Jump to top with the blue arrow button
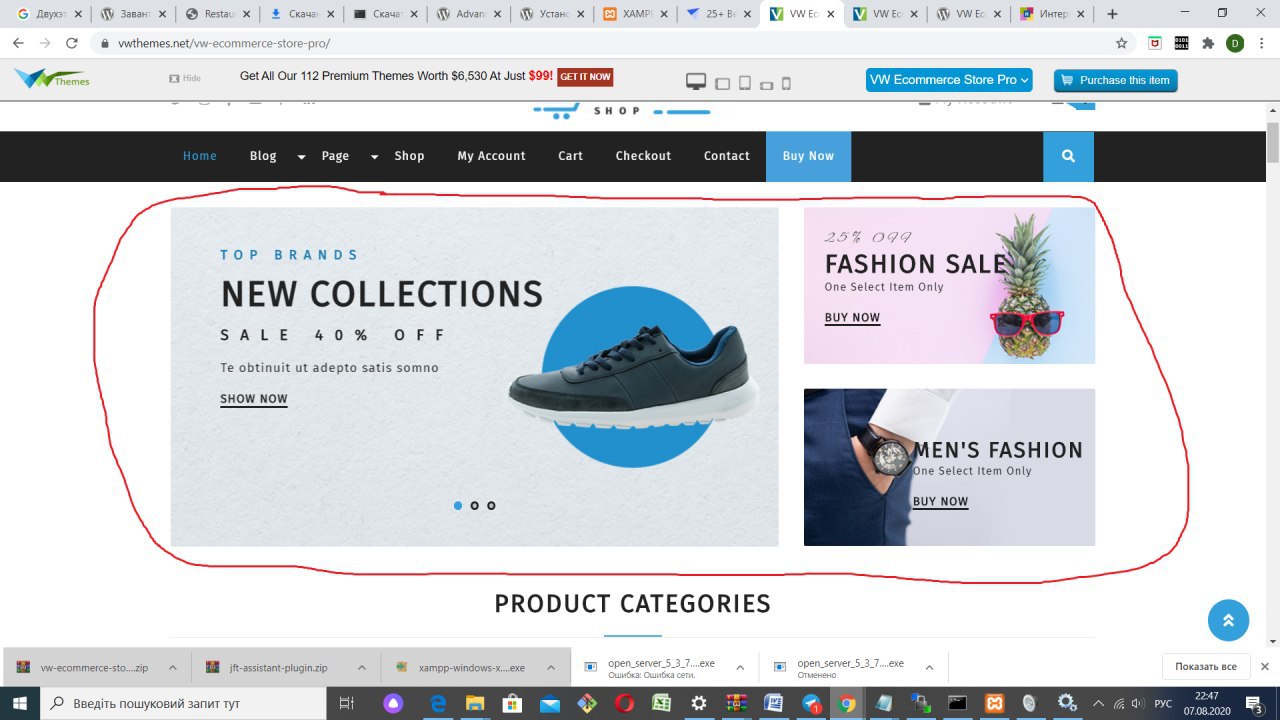Image resolution: width=1280 pixels, height=720 pixels. (x=1228, y=620)
